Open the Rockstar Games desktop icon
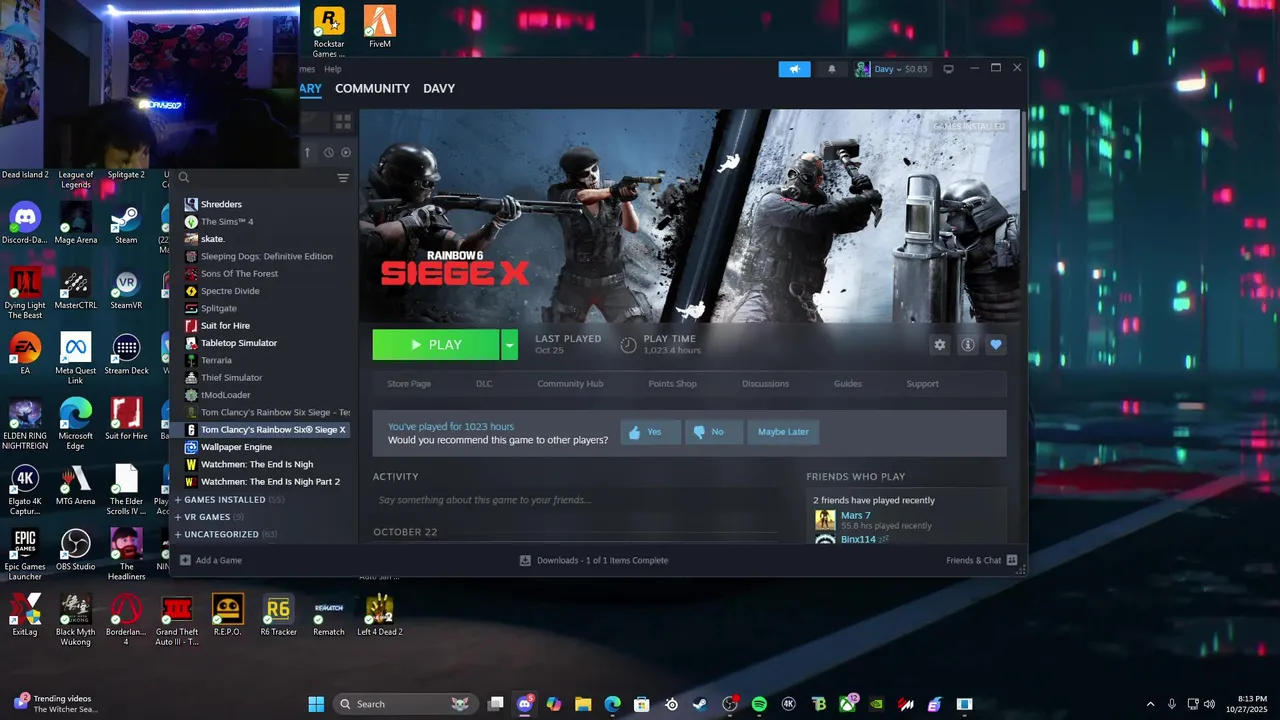1280x720 pixels. [x=329, y=32]
